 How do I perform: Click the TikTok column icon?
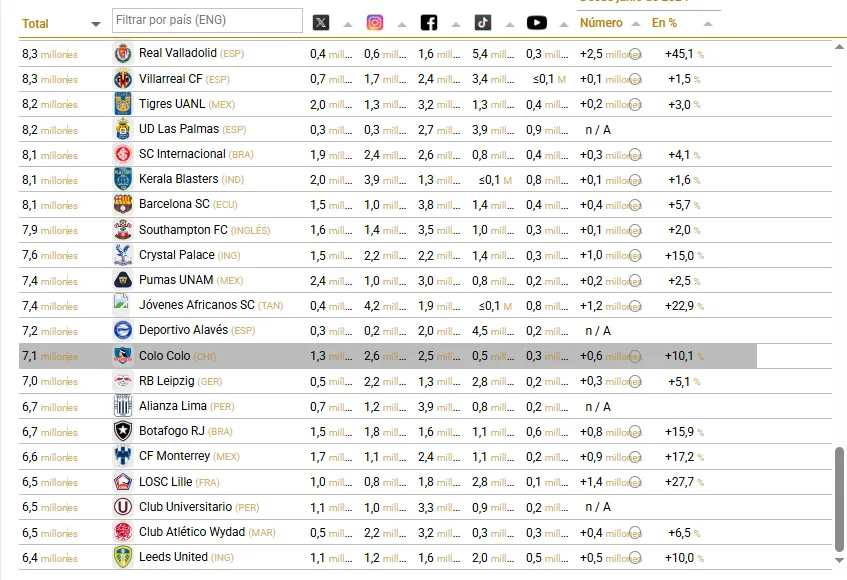tap(483, 23)
